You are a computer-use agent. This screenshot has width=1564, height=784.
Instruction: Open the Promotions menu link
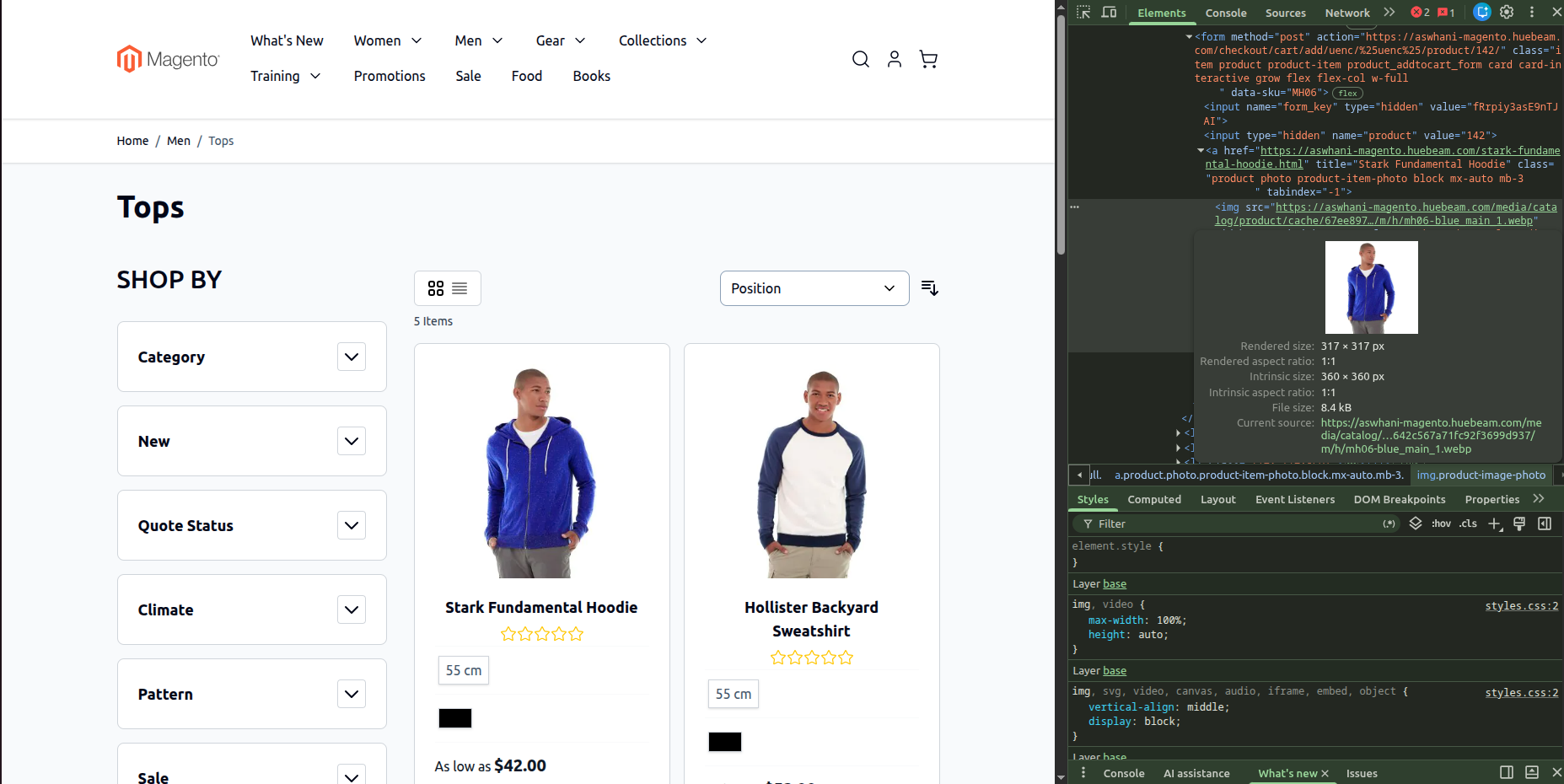pos(390,76)
